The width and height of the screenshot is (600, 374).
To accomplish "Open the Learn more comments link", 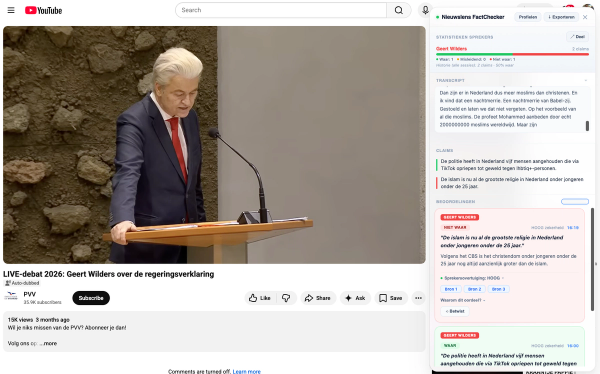I will point(246,371).
